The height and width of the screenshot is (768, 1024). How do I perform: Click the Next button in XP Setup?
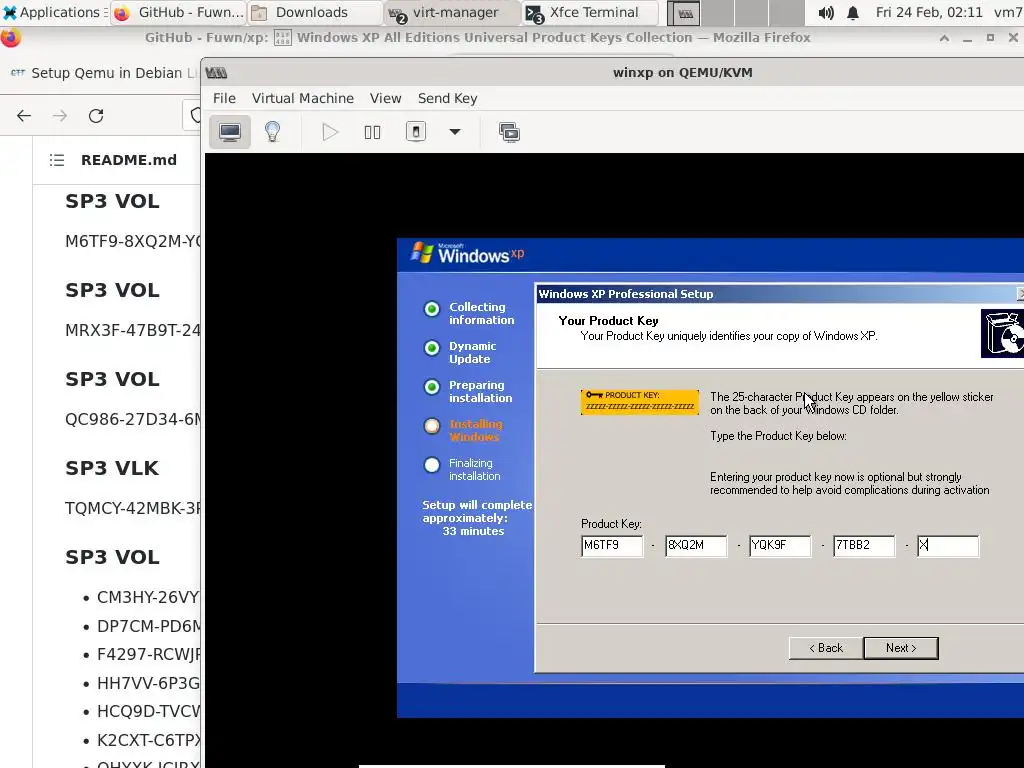(x=901, y=648)
